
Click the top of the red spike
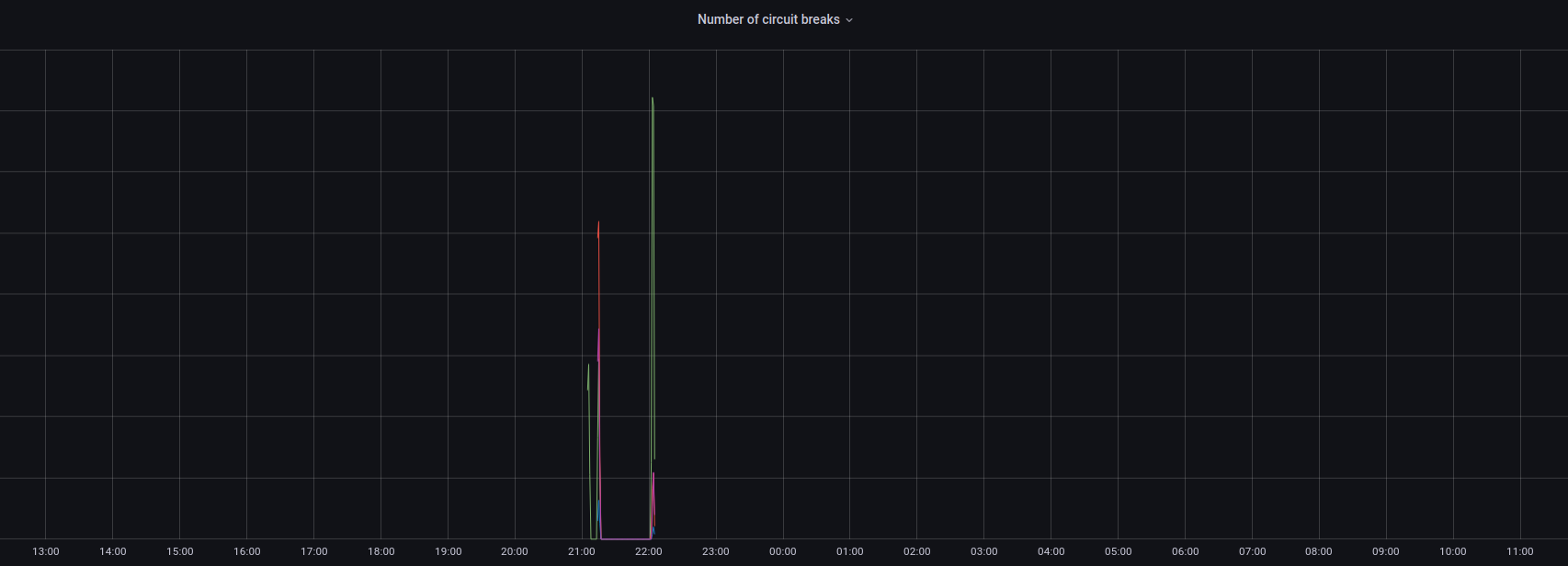598,223
